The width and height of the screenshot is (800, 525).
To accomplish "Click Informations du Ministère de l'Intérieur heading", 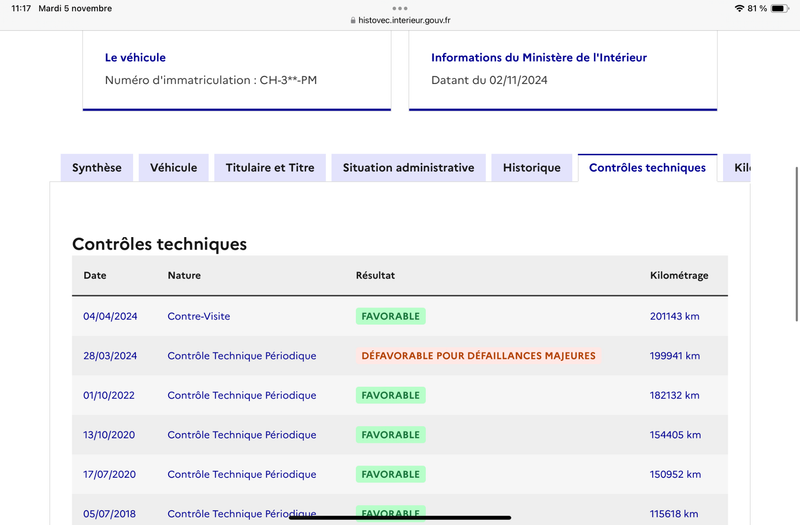I will point(539,58).
